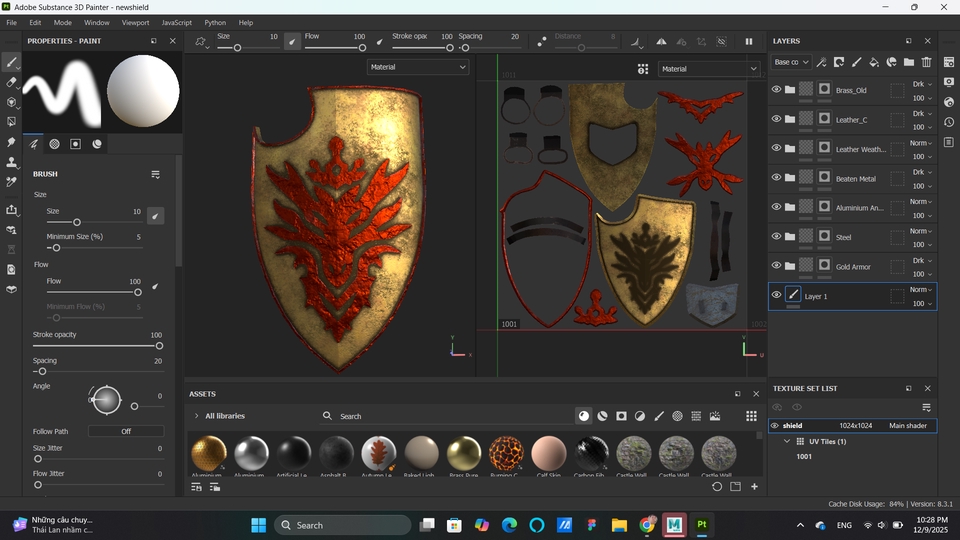Select the Eraser tool in left toolbar
Screen dimensions: 960x540
coord(11,82)
